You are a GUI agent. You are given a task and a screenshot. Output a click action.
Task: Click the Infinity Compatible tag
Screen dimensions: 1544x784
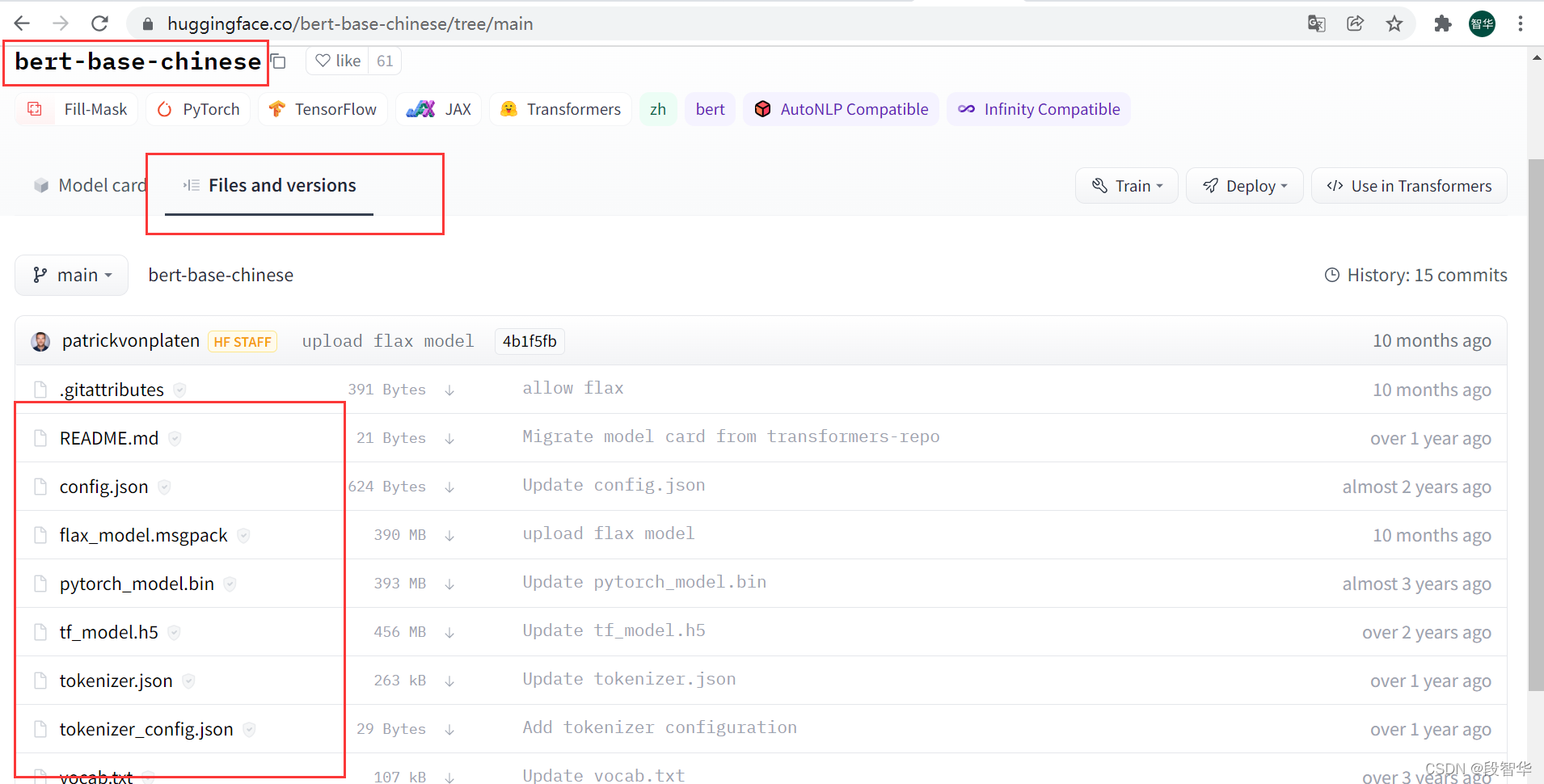(x=1039, y=109)
